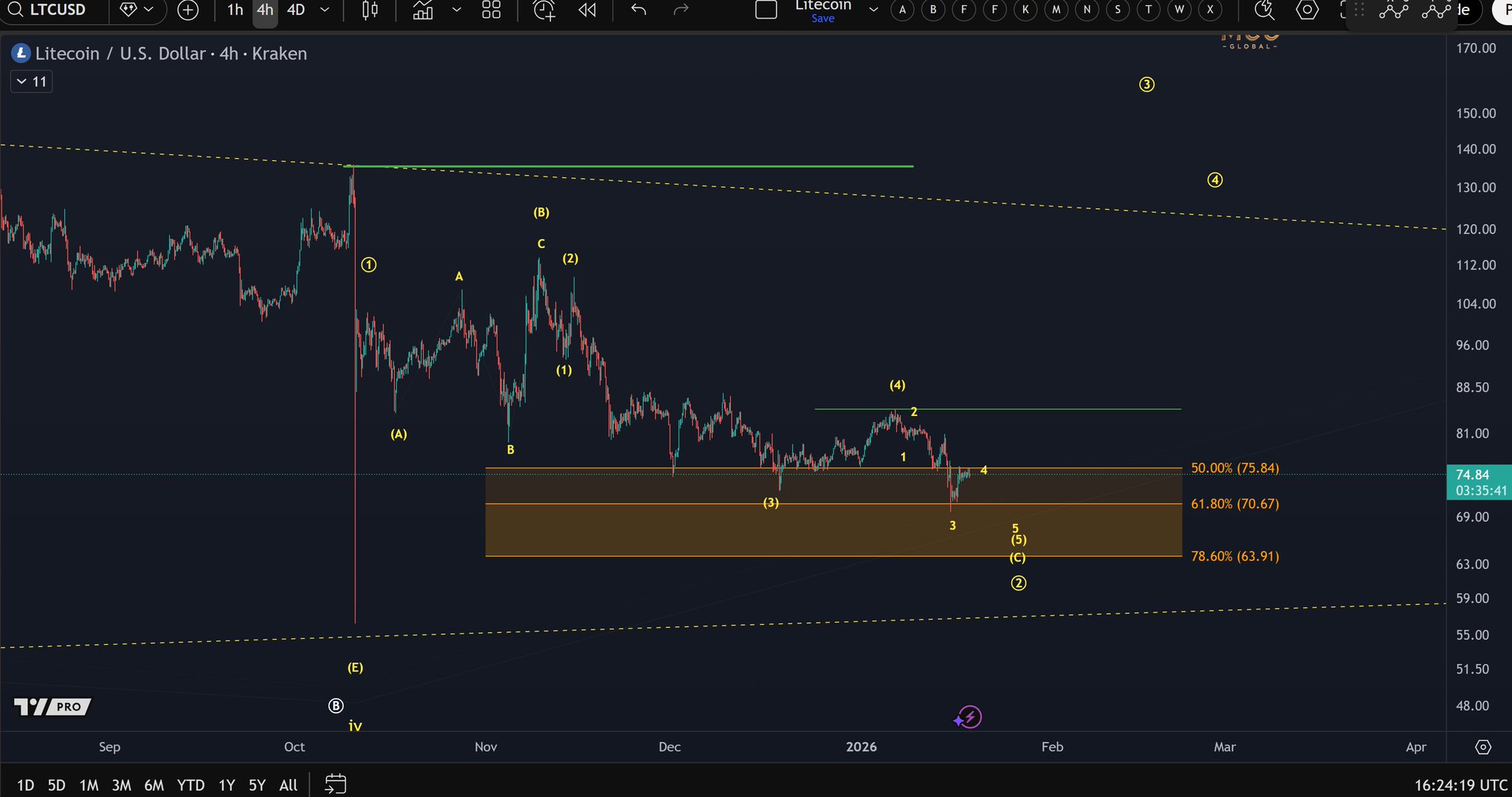Toggle the 4h timeframe button
The image size is (1512, 797).
pos(265,10)
